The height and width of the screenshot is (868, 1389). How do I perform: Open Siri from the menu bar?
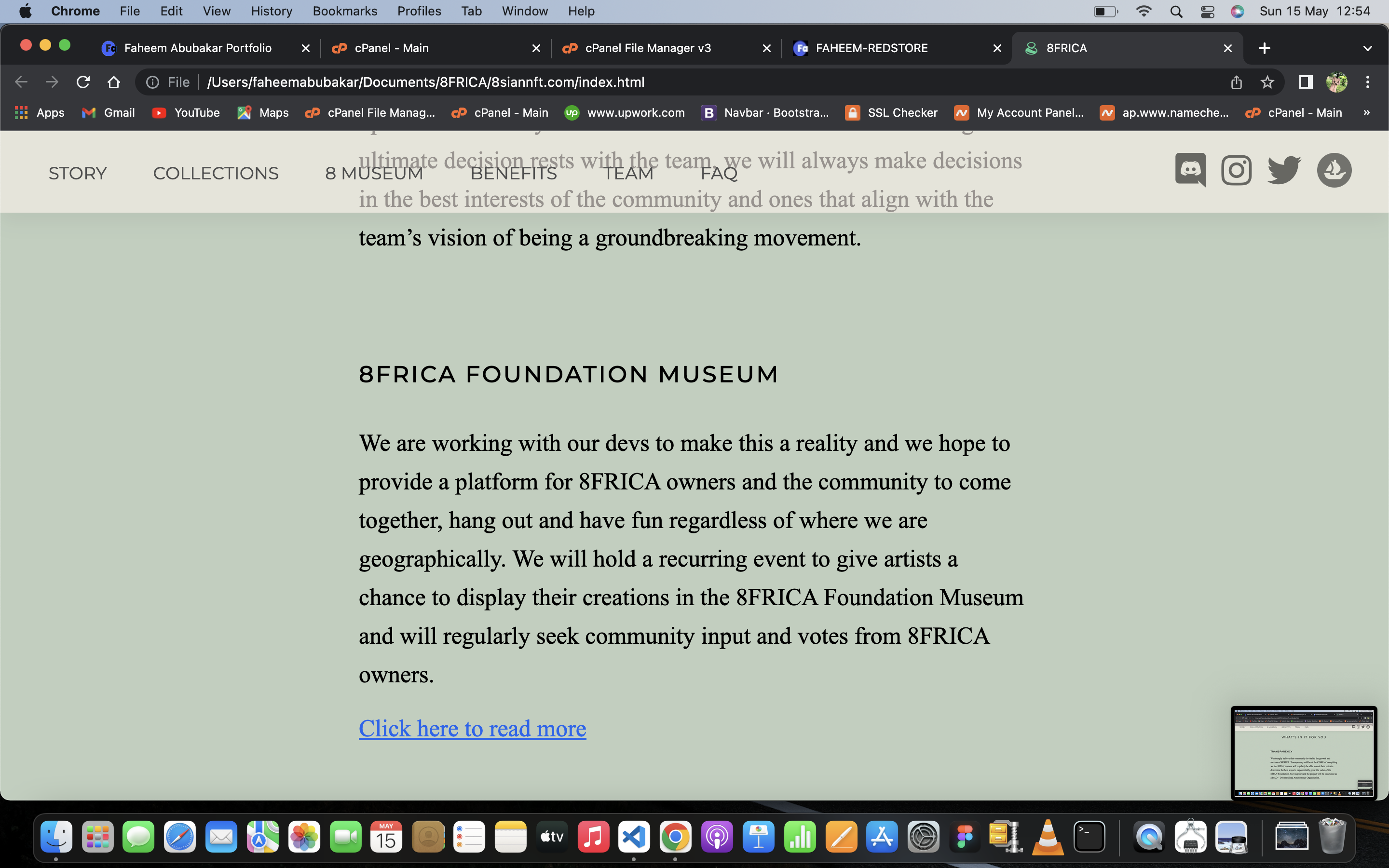(1238, 12)
